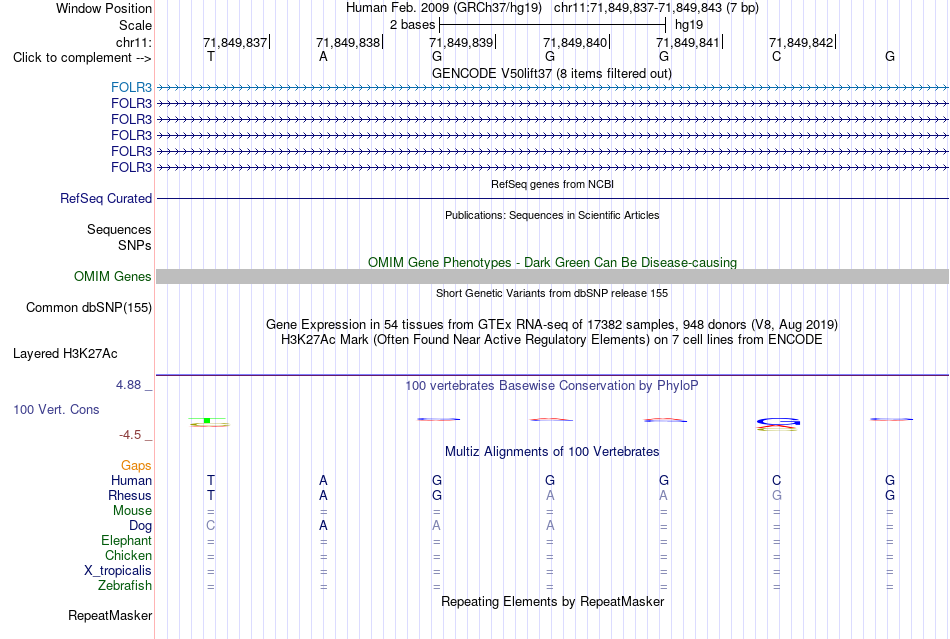950x639 pixels.
Task: Click 'Click to complement -->' label
Action: point(82,58)
